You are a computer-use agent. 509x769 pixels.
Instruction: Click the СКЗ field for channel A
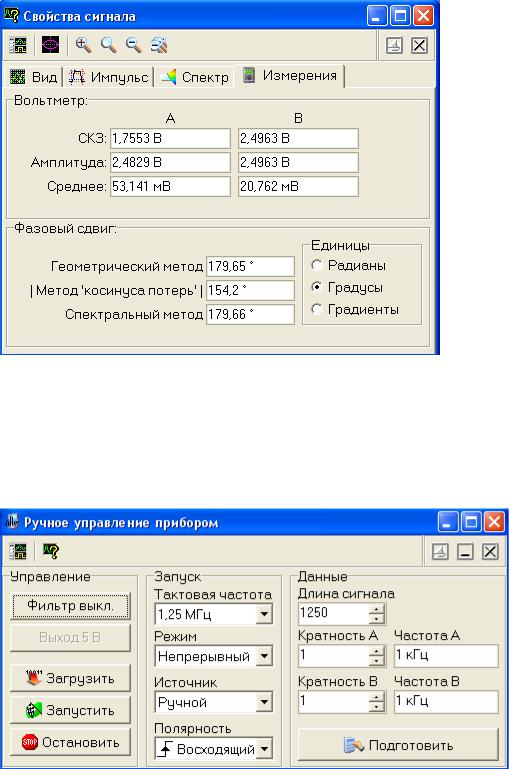point(170,139)
